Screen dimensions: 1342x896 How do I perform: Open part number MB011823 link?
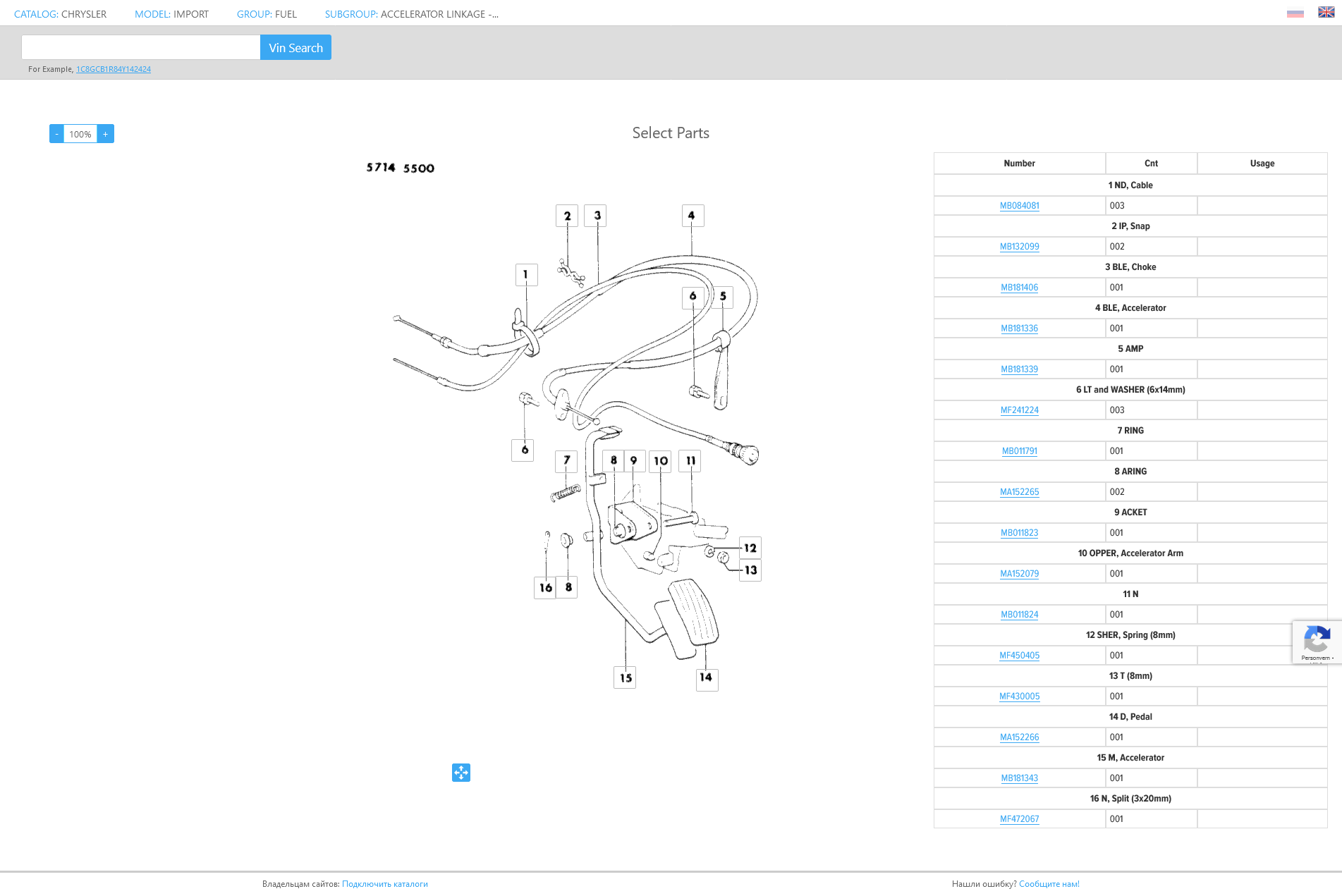point(1020,533)
